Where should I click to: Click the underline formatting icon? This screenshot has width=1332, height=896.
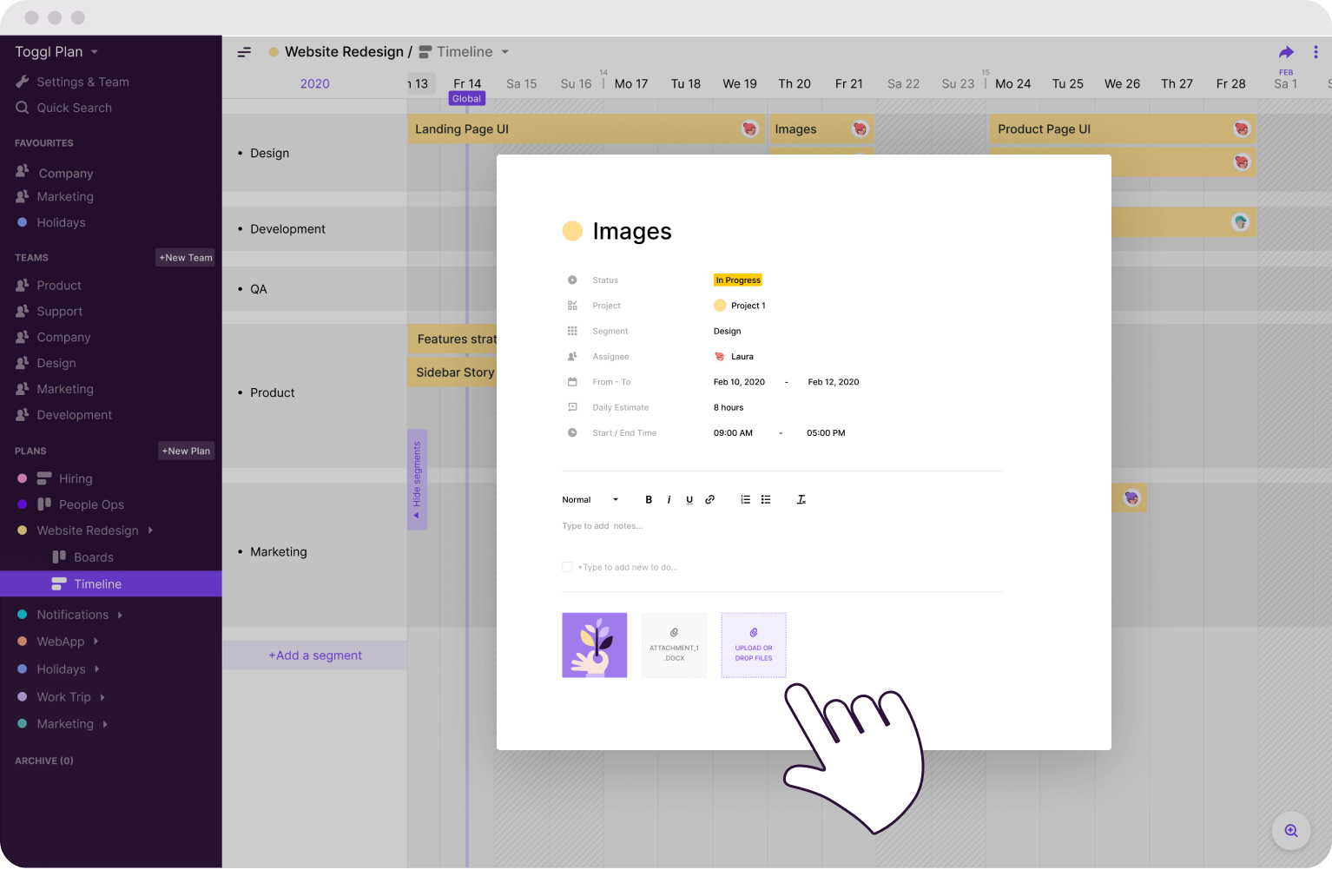click(x=689, y=500)
